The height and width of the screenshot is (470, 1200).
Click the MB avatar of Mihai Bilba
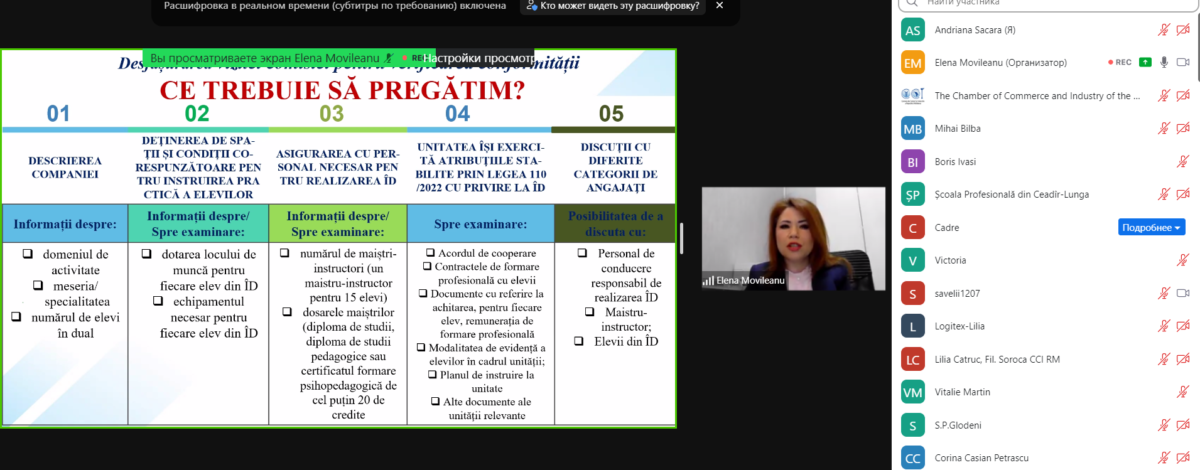pyautogui.click(x=912, y=128)
